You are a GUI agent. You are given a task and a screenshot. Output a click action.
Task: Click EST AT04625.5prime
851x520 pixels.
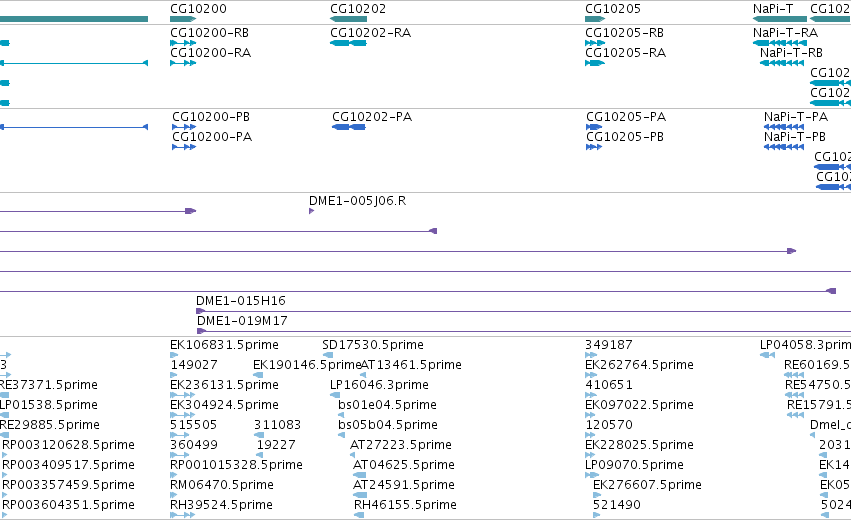click(404, 465)
